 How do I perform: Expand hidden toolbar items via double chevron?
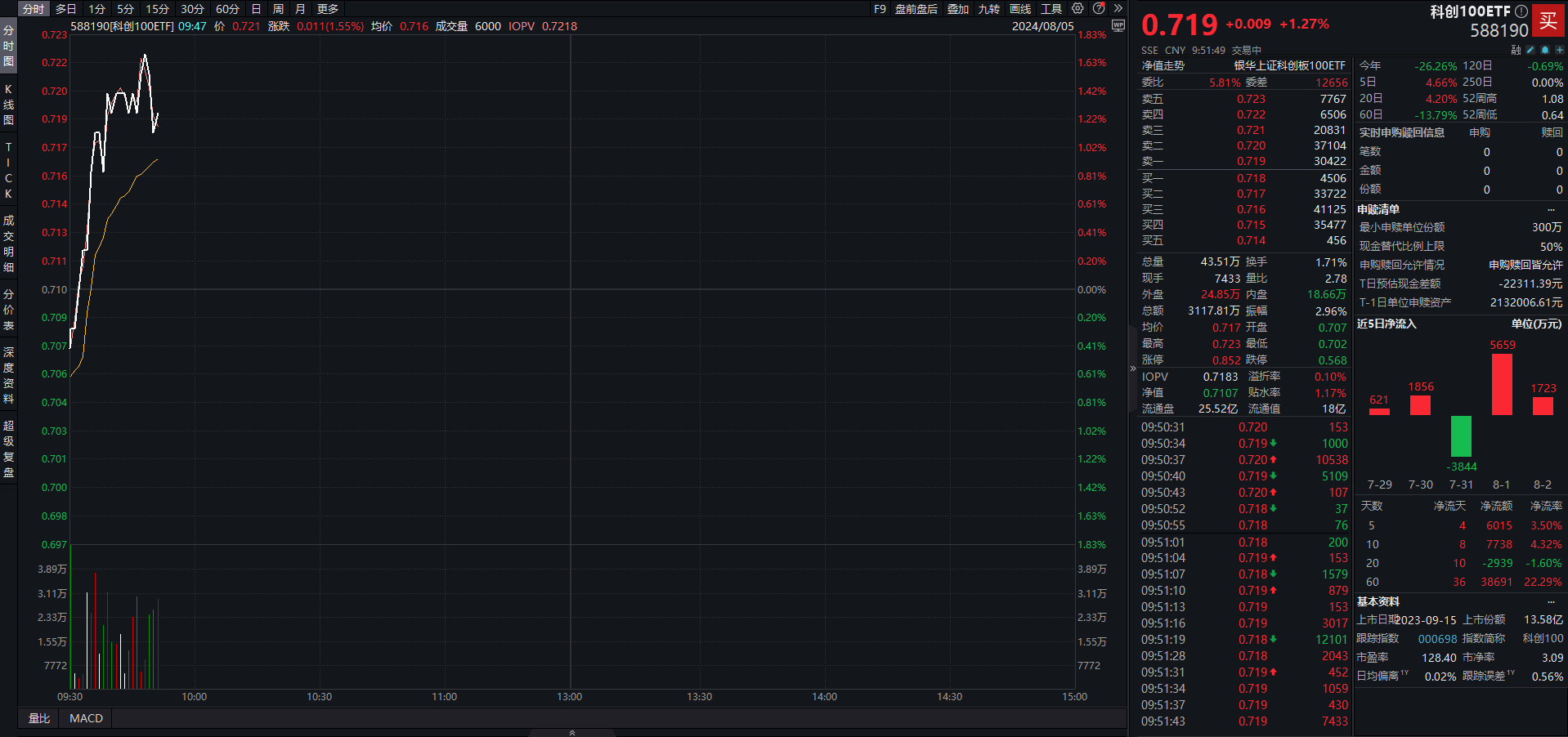1117,8
